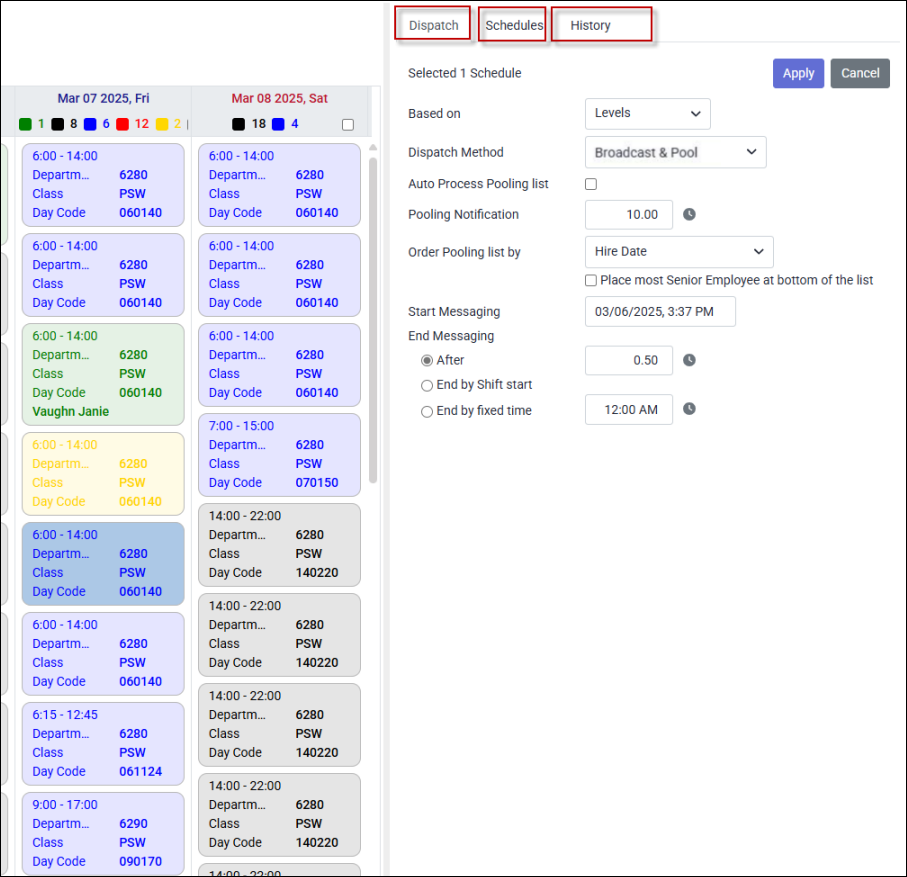Click the blue status swatch showing 6
The width and height of the screenshot is (907, 877).
(x=90, y=124)
